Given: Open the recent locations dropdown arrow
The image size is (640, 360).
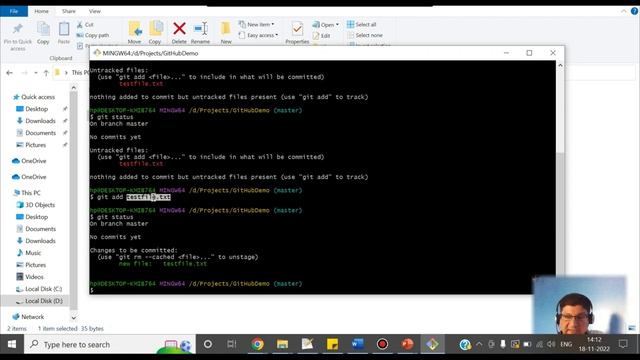Looking at the screenshot, I should (36, 73).
